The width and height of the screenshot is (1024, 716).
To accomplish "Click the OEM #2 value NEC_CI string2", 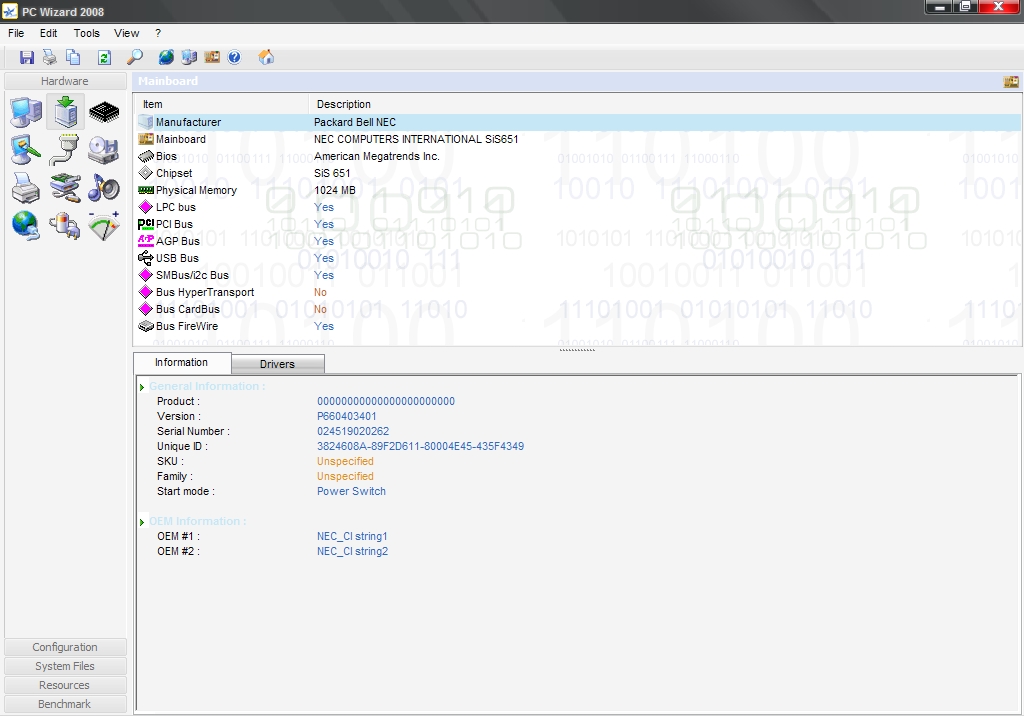I will [x=353, y=551].
